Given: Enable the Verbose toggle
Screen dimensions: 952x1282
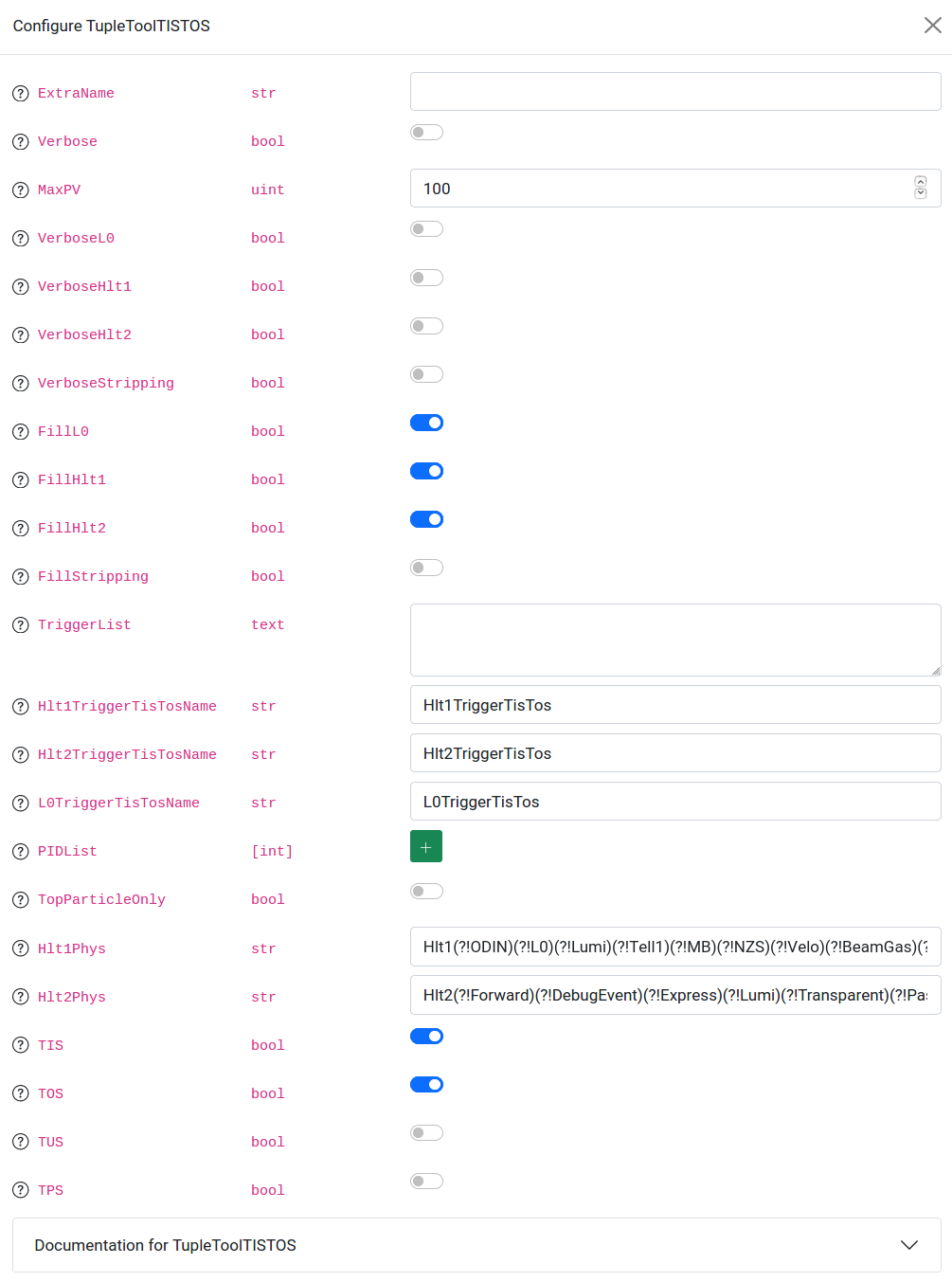Looking at the screenshot, I should pos(426,133).
